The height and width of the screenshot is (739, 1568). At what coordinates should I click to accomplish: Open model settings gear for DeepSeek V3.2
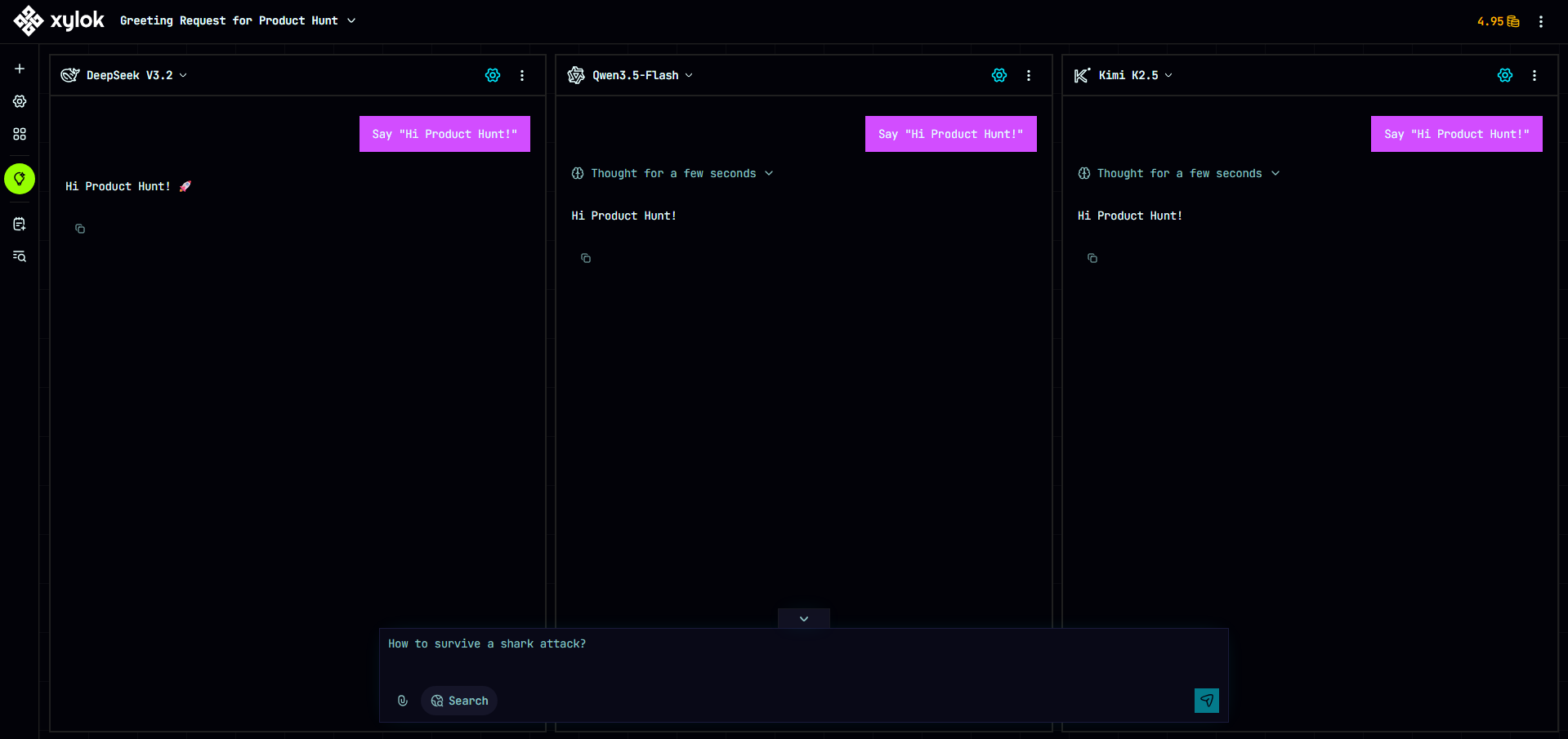click(492, 75)
